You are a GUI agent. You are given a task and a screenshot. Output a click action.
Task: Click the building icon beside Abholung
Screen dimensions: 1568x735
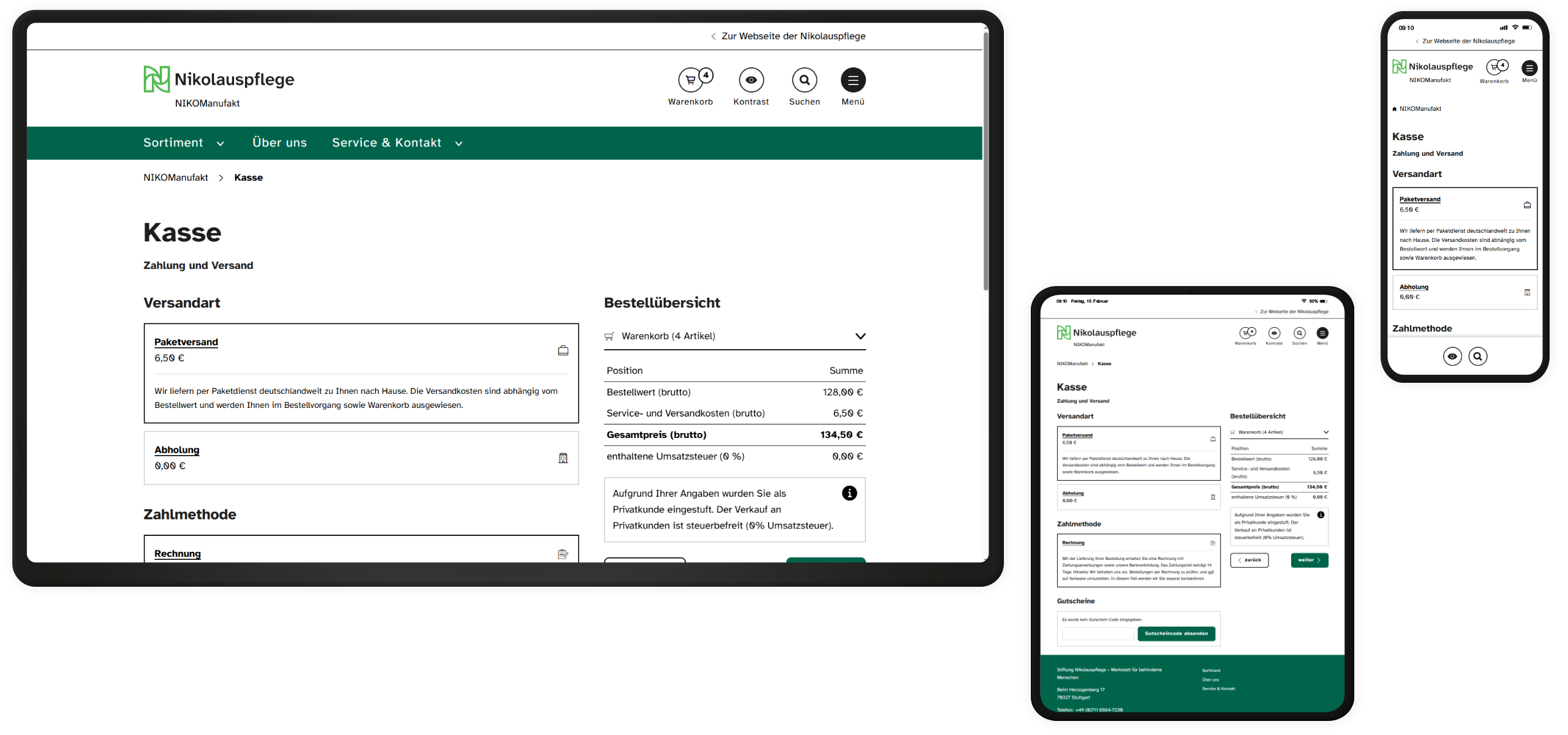click(562, 458)
